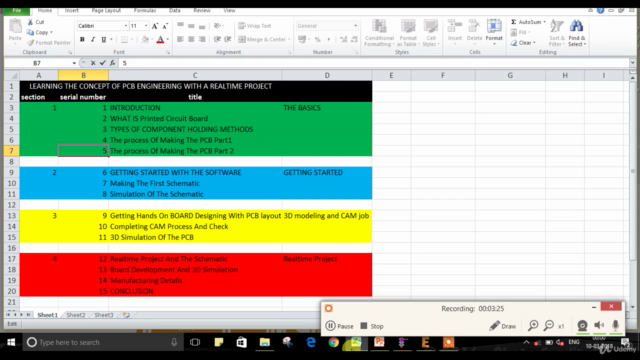Open Find & Select menu

(x=577, y=33)
